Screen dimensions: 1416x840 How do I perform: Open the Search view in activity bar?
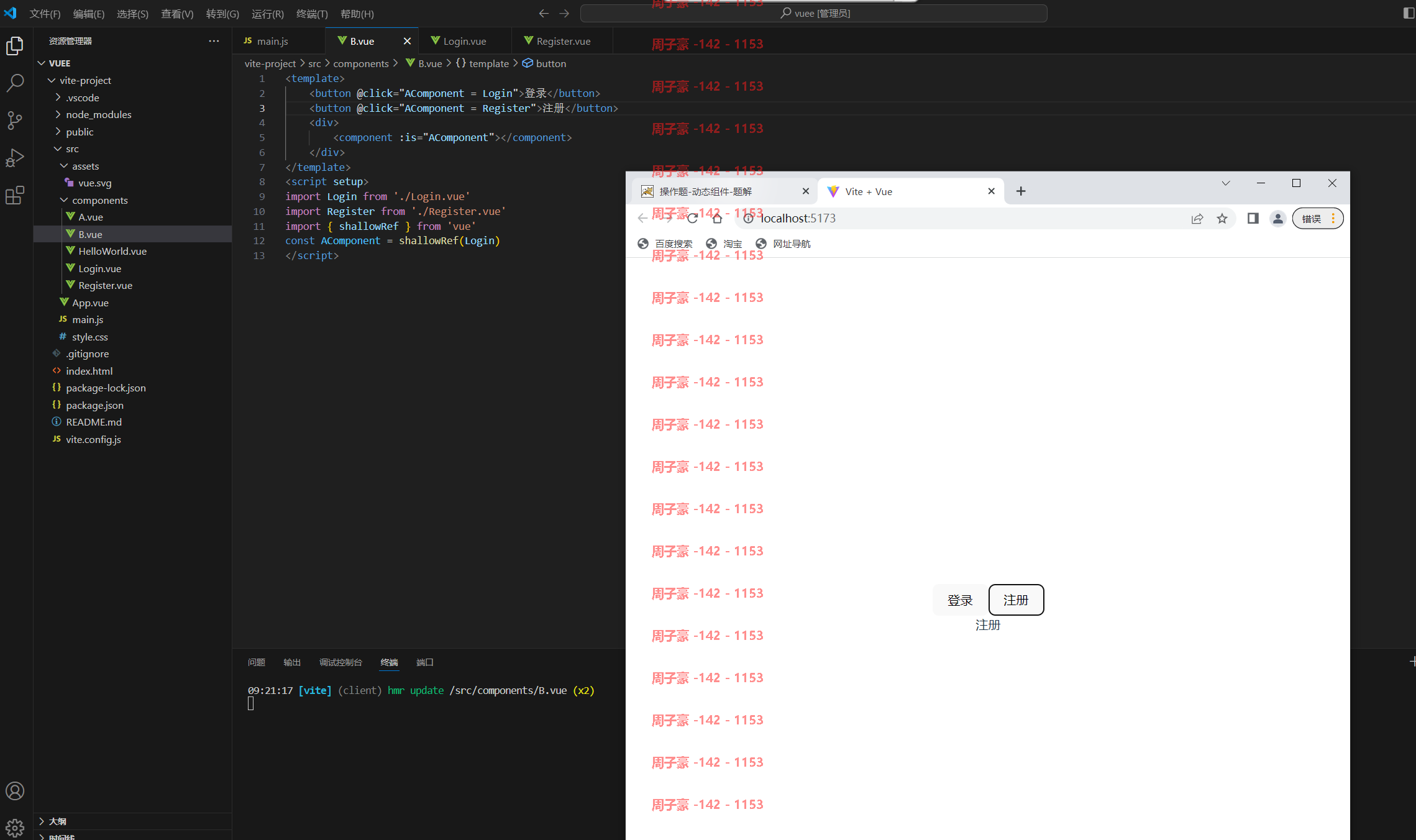[15, 83]
